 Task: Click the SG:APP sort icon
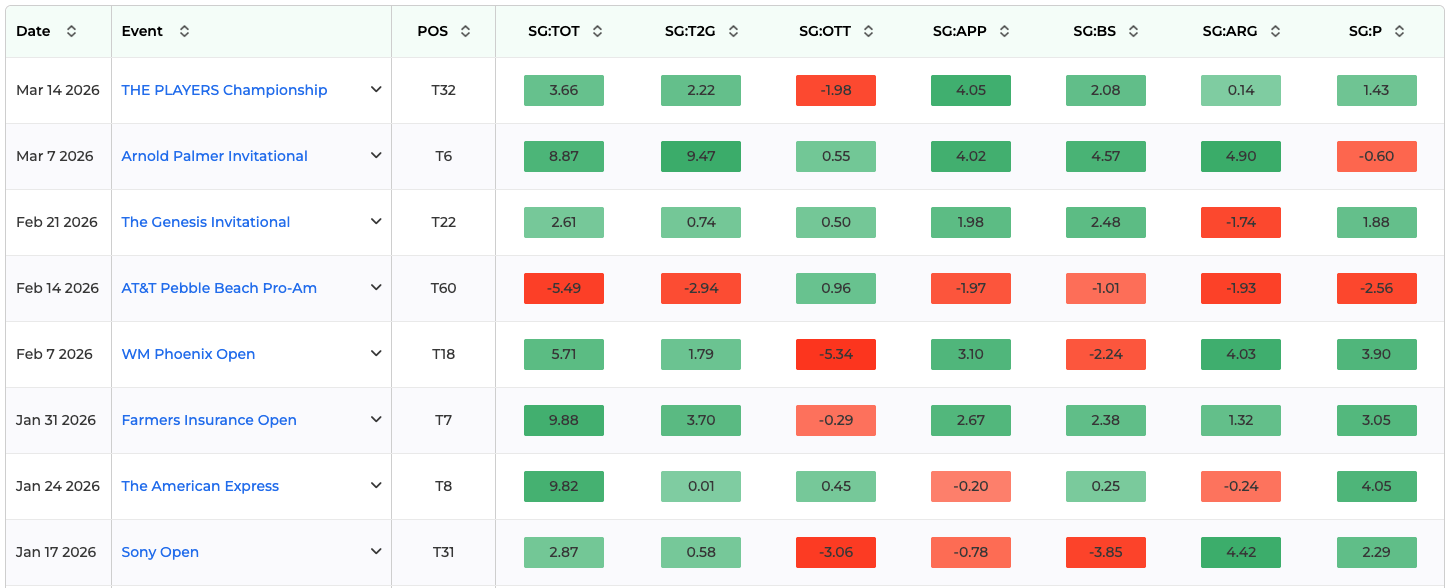click(x=1003, y=31)
